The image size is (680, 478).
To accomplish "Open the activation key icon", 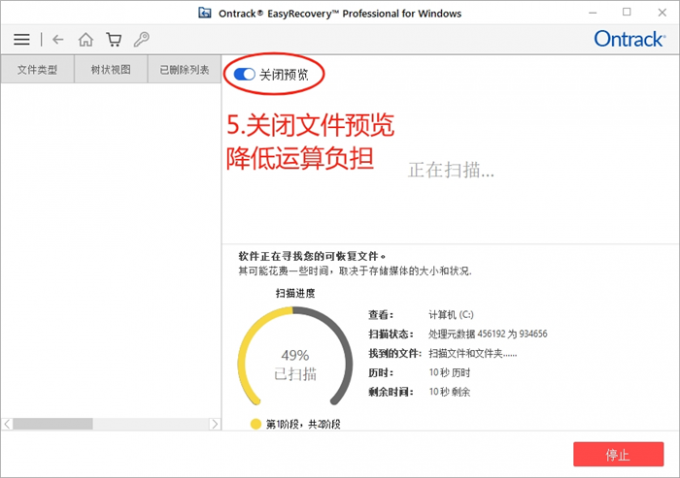I will coord(141,40).
